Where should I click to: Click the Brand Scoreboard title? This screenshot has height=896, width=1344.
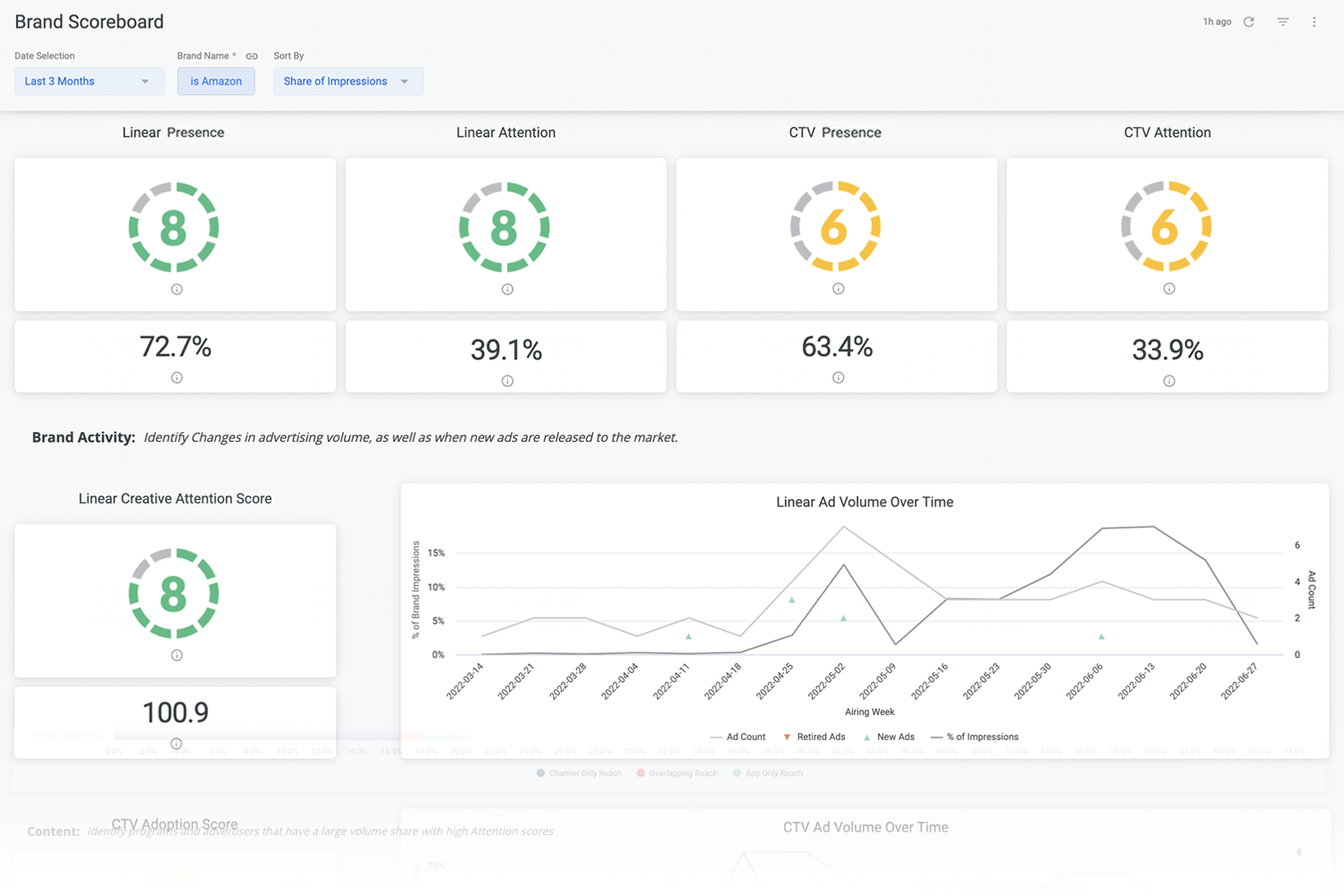click(89, 22)
